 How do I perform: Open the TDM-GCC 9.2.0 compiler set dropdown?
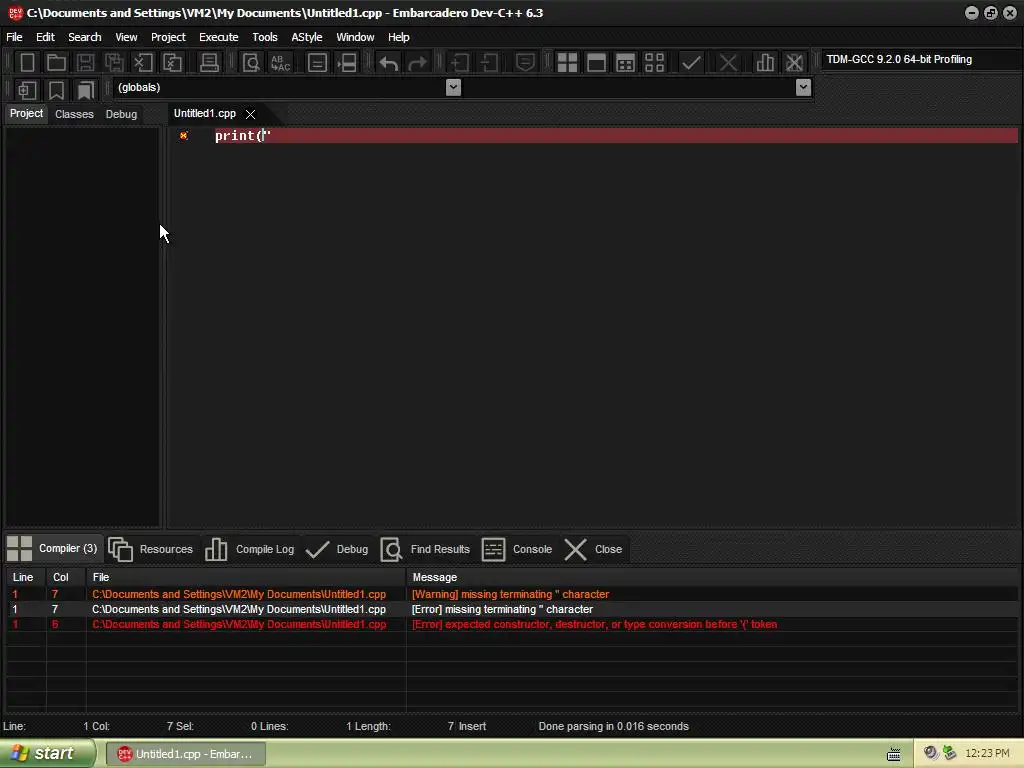921,59
